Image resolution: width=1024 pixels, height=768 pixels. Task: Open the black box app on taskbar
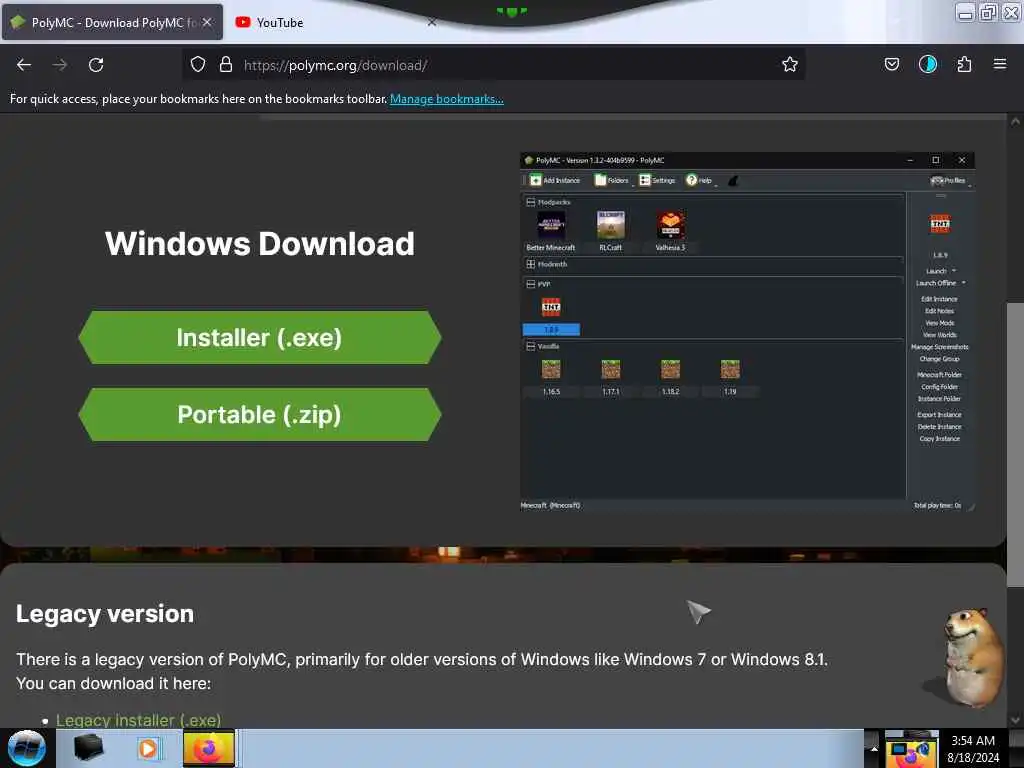point(88,748)
